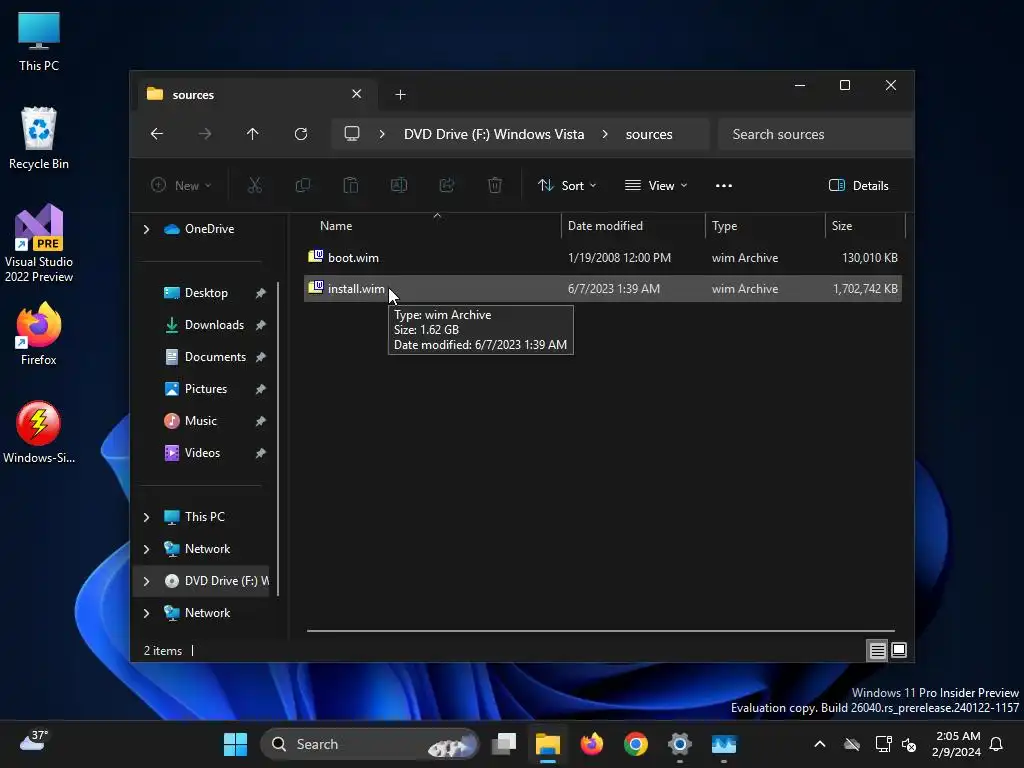Image resolution: width=1024 pixels, height=768 pixels.
Task: Open the View dropdown
Action: (656, 185)
